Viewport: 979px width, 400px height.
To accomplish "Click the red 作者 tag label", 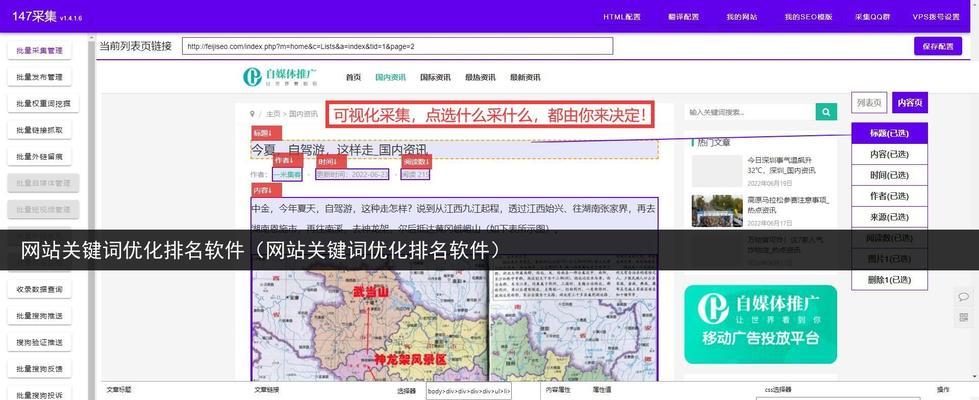I will pyautogui.click(x=287, y=160).
